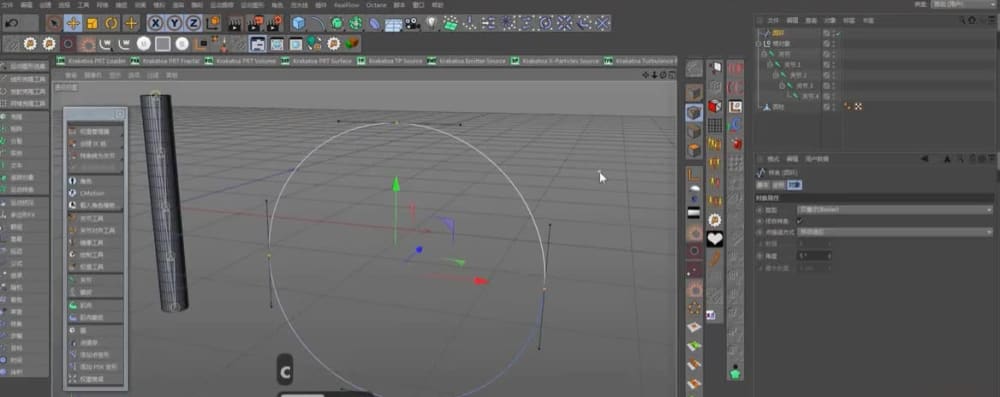Click the object manager search icon
This screenshot has height=397, width=1000.
(962, 20)
